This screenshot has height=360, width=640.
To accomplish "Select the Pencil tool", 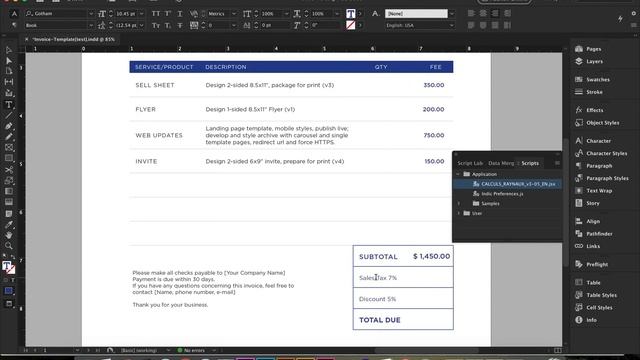I will click(x=9, y=137).
